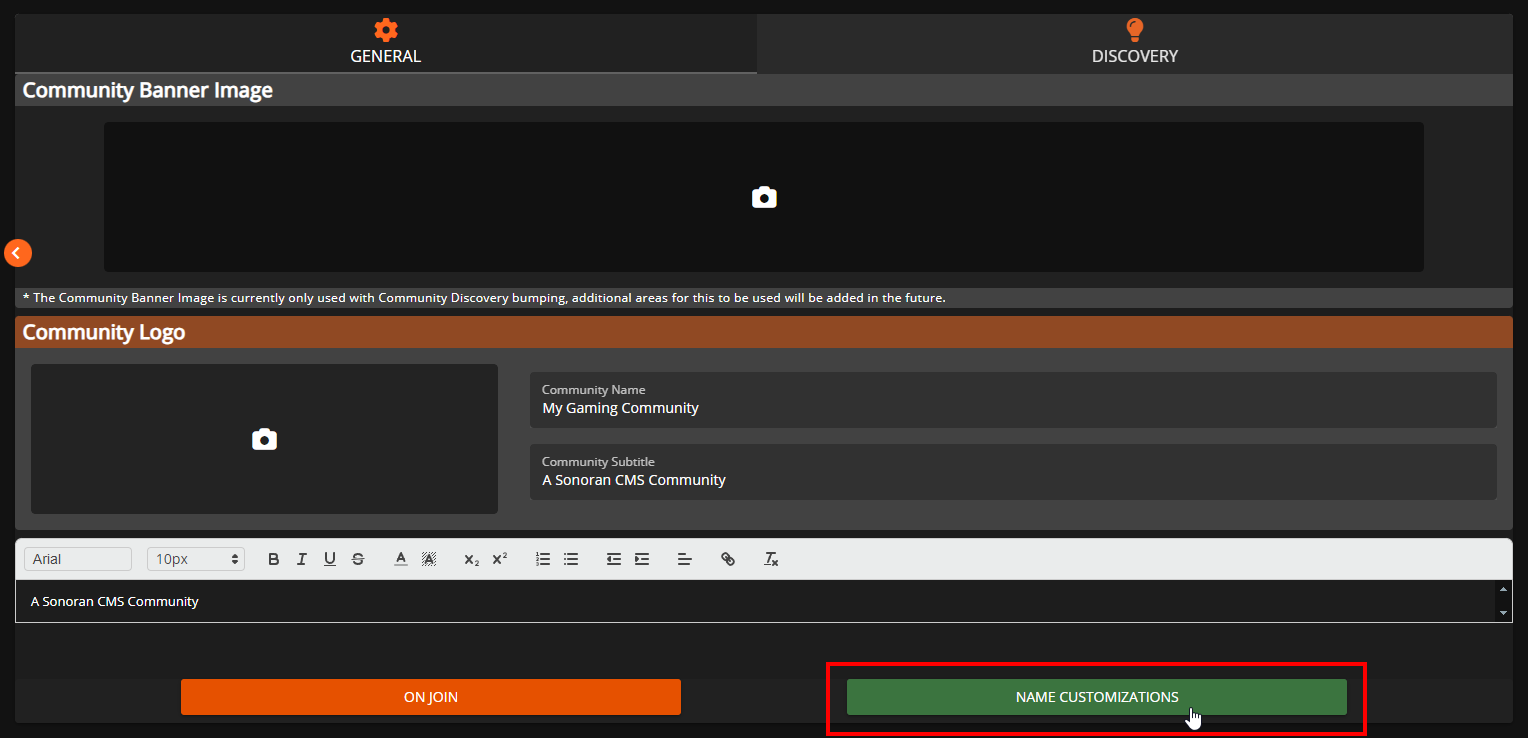Viewport: 1528px width, 738px height.
Task: Increase indent in the editor
Action: pyautogui.click(x=642, y=559)
